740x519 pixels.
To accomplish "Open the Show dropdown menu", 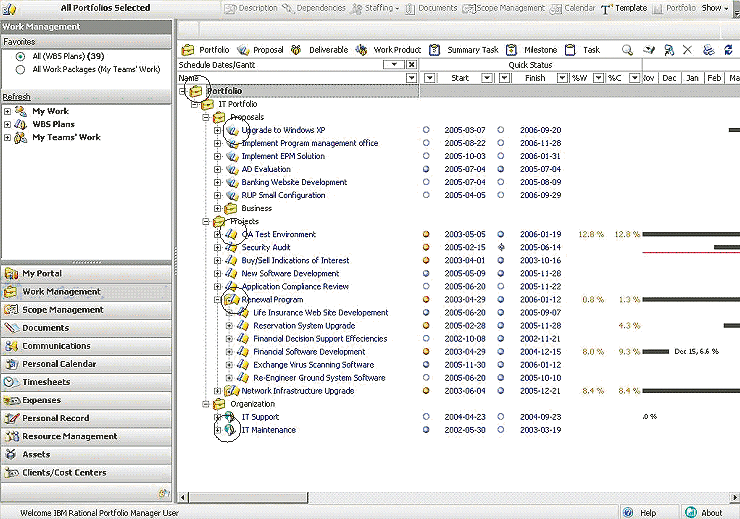I will tap(715, 8).
